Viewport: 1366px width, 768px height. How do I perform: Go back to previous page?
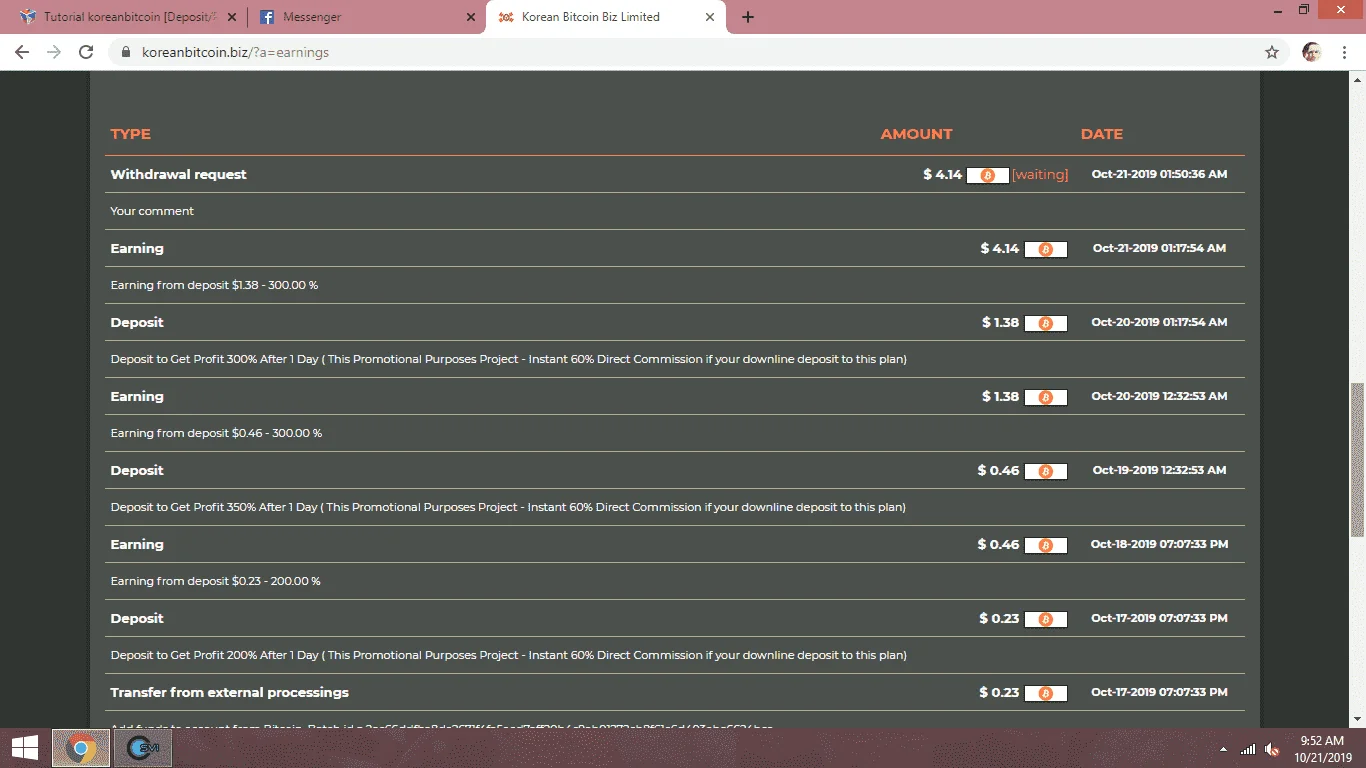22,52
